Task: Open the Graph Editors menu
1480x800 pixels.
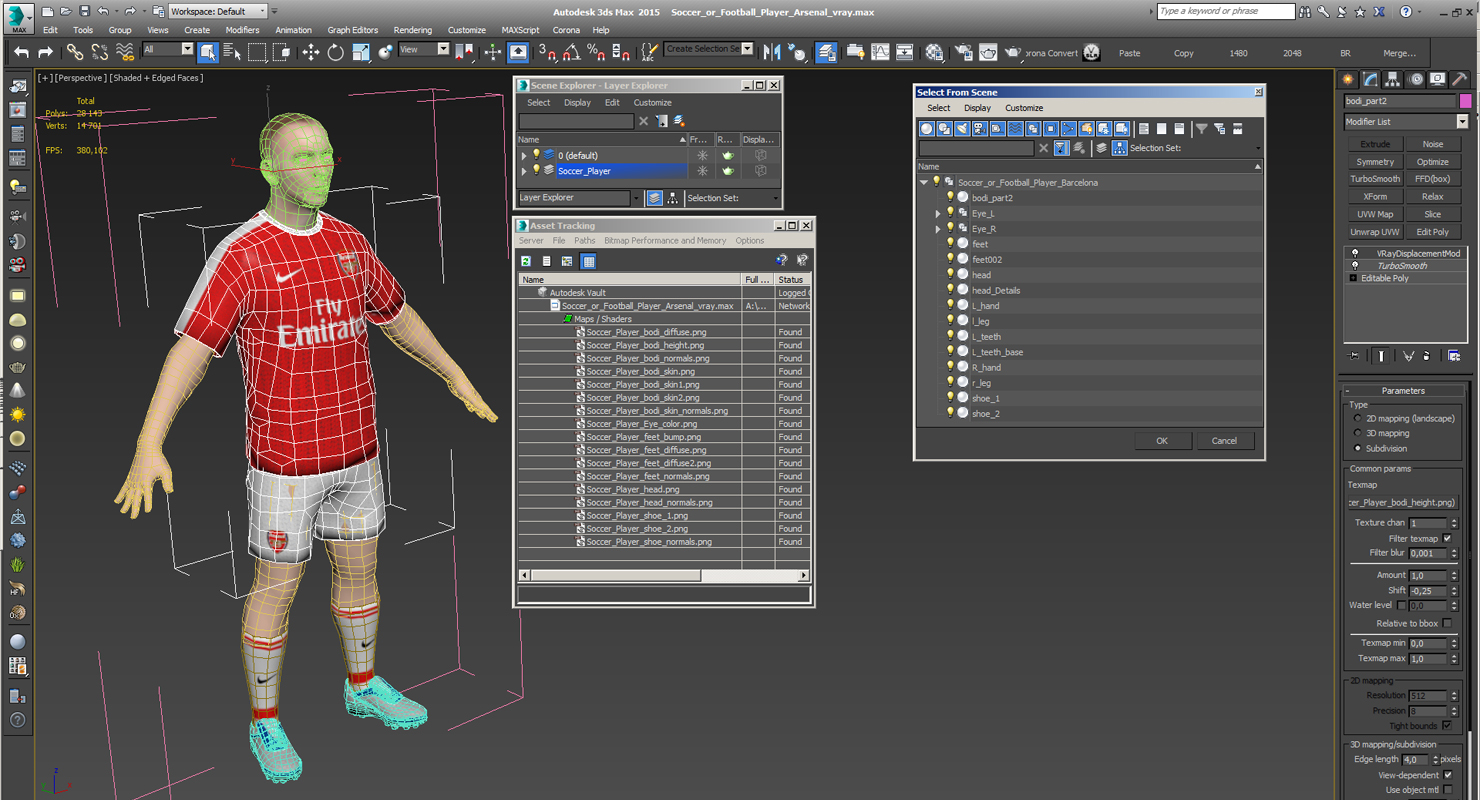Action: tap(353, 30)
